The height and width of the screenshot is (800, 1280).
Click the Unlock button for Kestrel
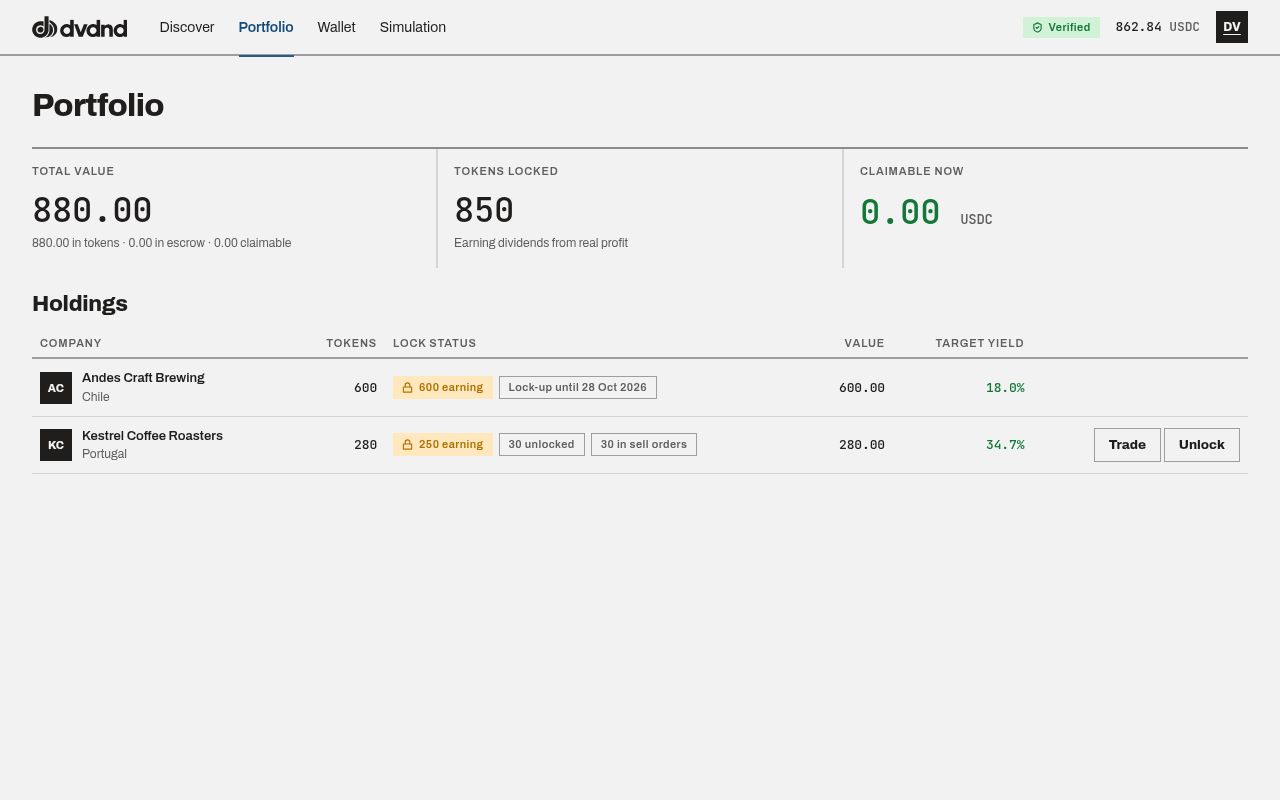tap(1202, 445)
